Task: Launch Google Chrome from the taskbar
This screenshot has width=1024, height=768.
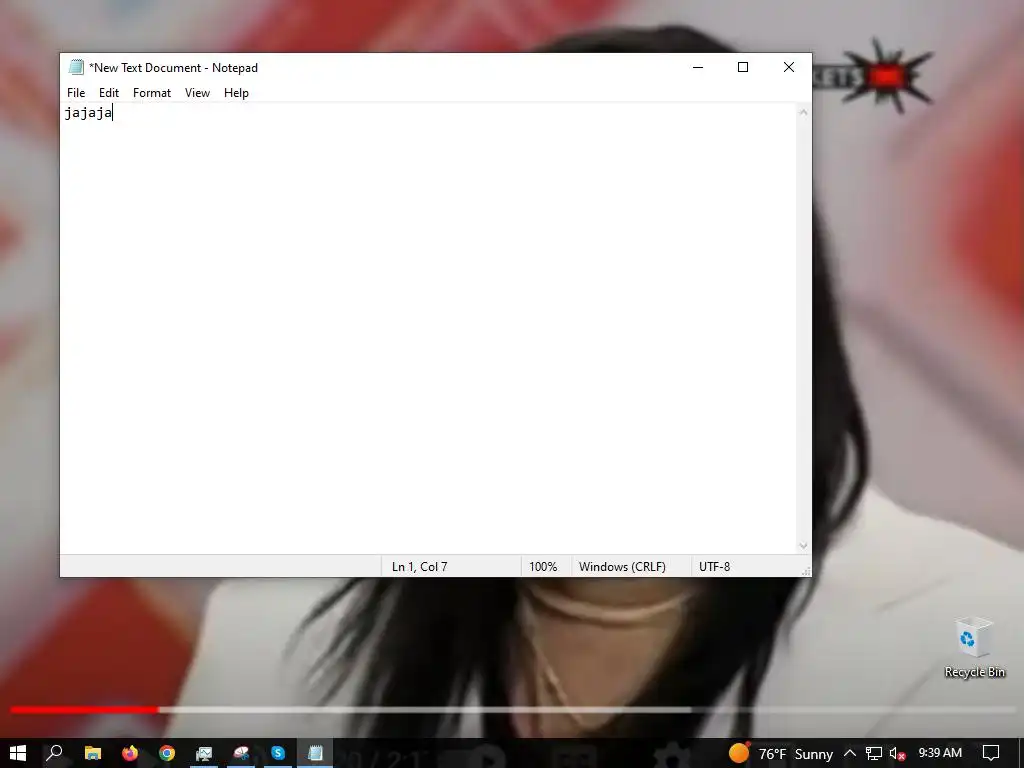Action: [x=167, y=753]
